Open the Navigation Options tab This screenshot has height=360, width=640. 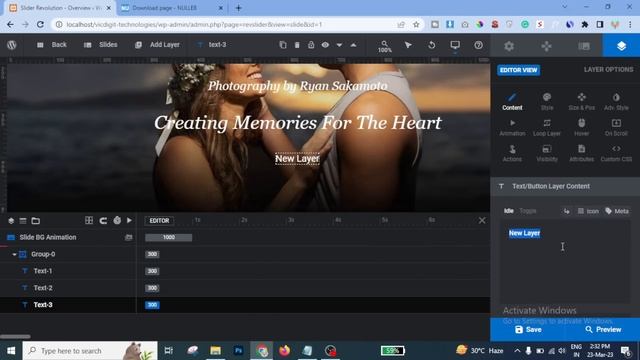click(x=546, y=46)
